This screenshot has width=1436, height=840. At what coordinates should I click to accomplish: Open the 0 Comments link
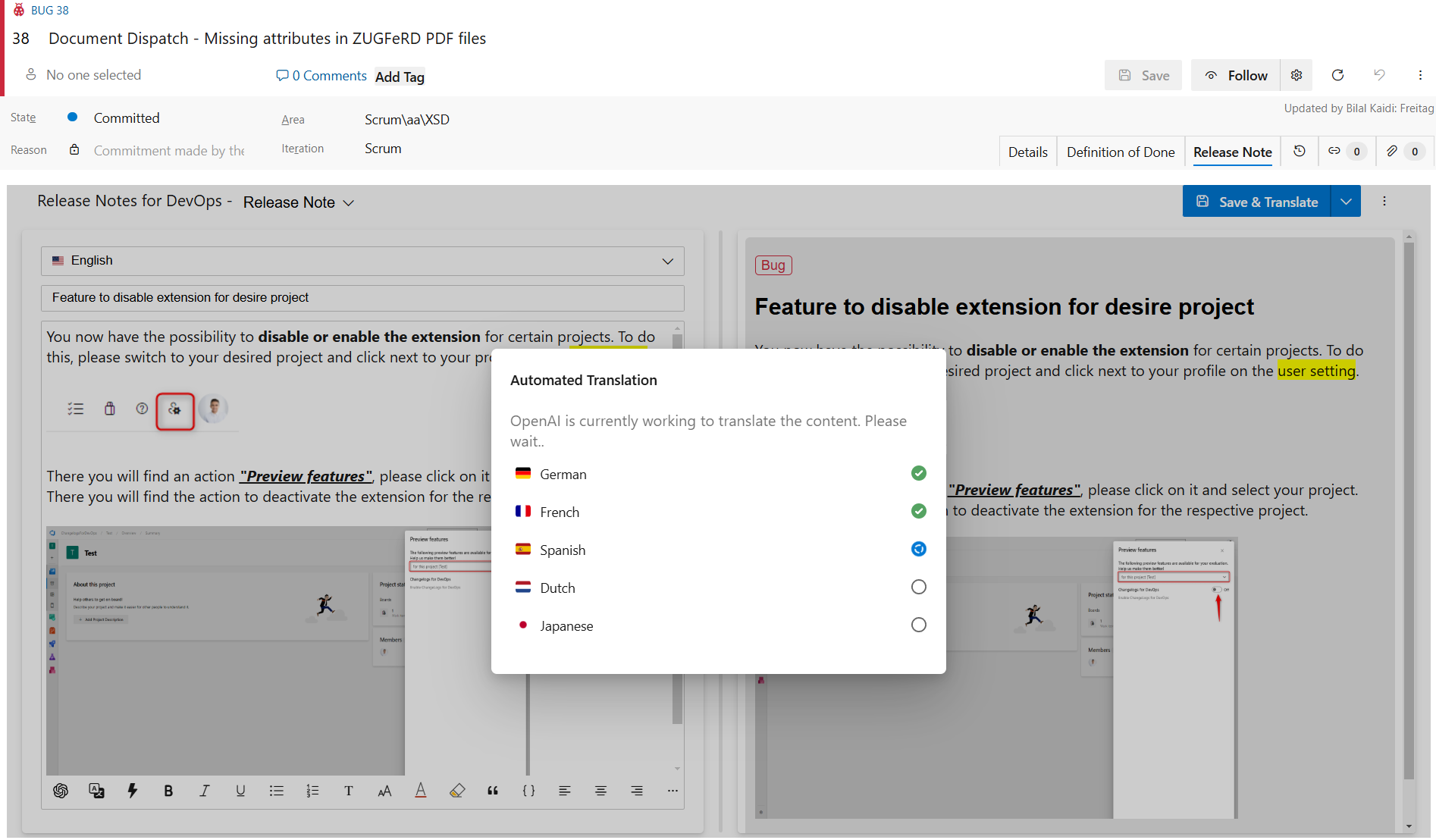click(x=321, y=76)
